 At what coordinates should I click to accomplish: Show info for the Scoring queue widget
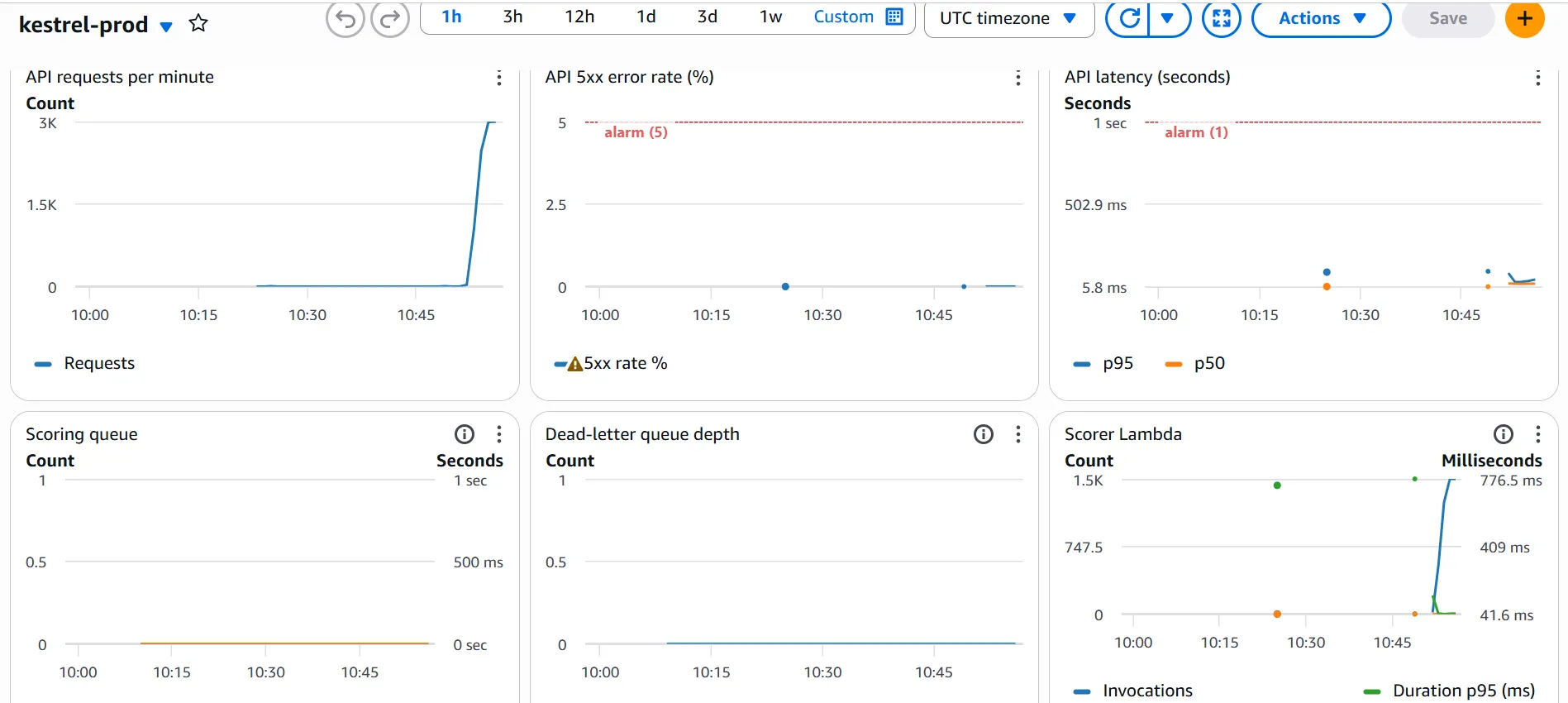click(x=465, y=434)
